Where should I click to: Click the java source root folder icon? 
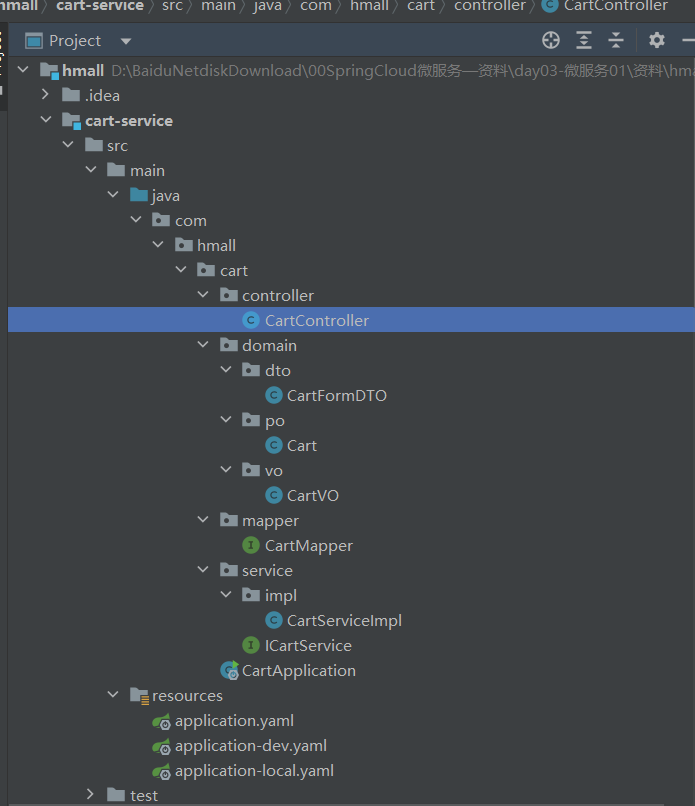click(139, 195)
